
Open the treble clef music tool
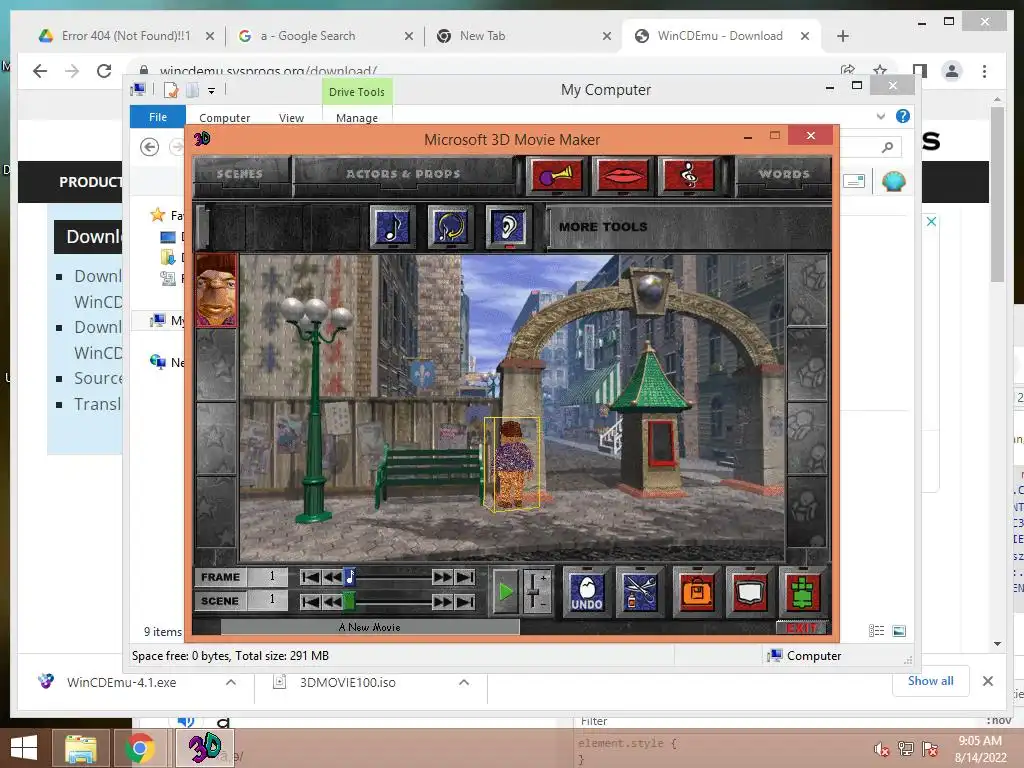tap(688, 175)
